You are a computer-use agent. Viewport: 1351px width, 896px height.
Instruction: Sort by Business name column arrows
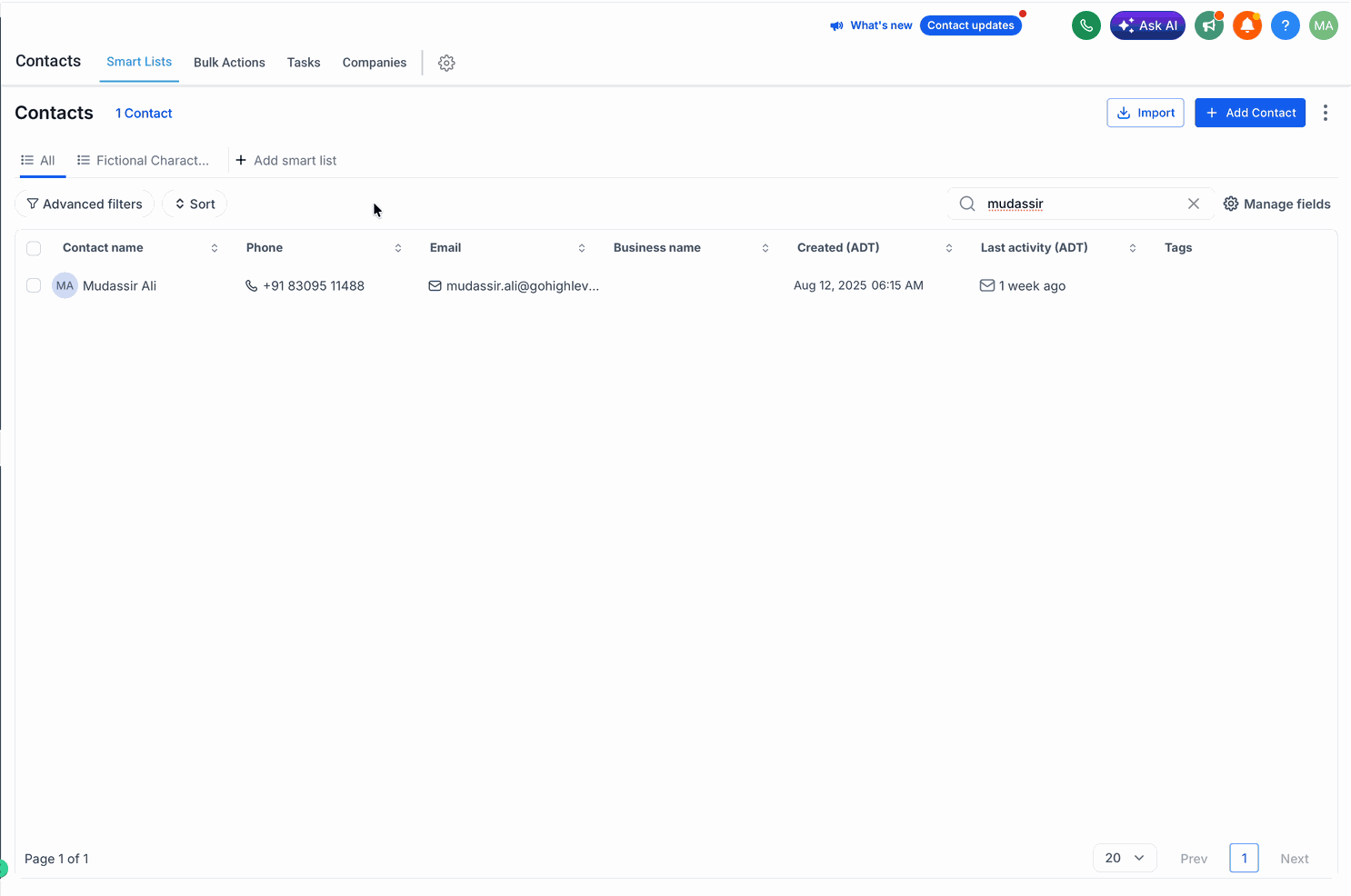[766, 248]
